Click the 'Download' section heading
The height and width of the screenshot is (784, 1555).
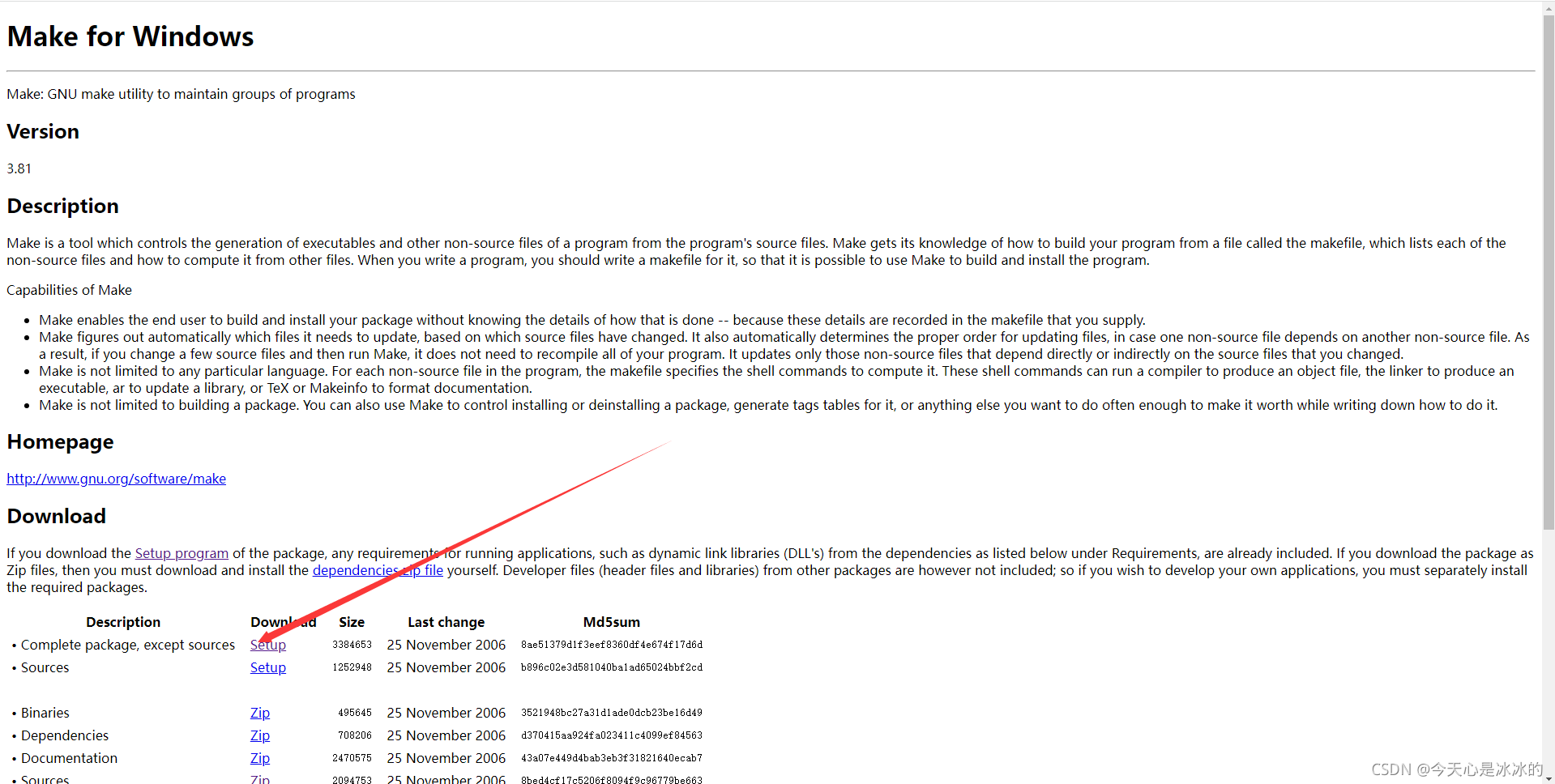click(57, 516)
